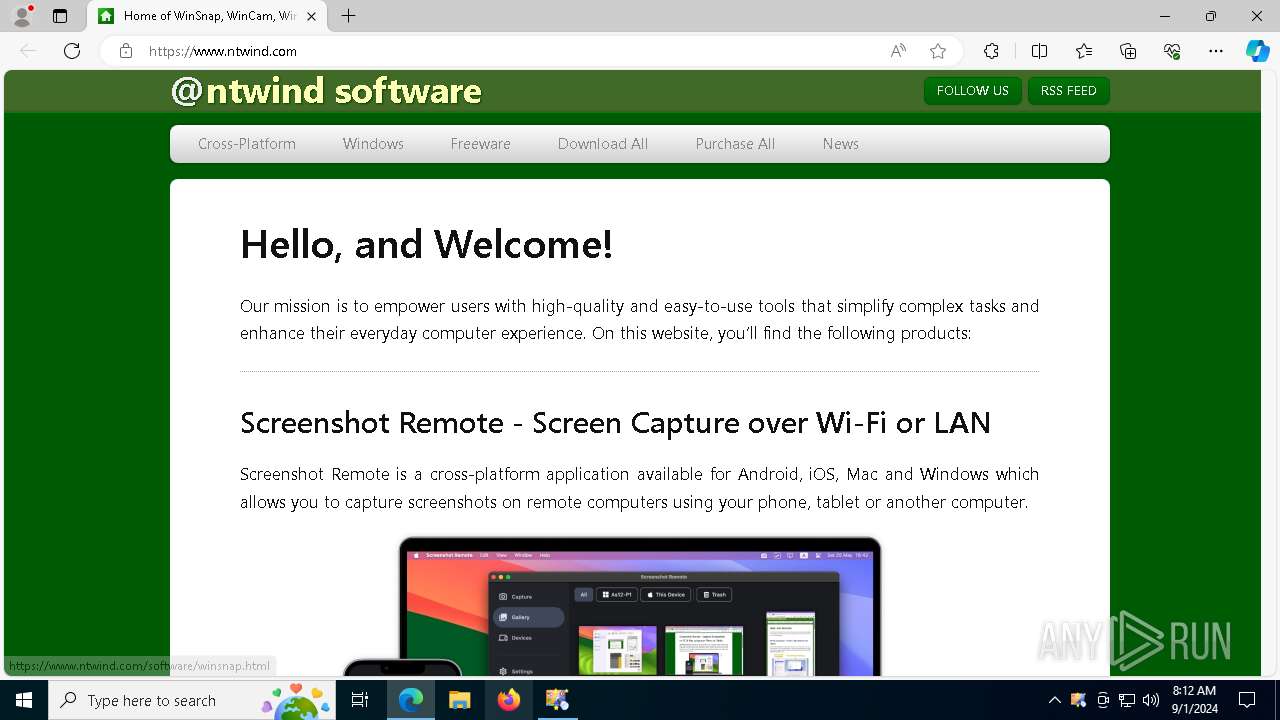Open the News menu item
The image size is (1280, 720).
[x=841, y=144]
